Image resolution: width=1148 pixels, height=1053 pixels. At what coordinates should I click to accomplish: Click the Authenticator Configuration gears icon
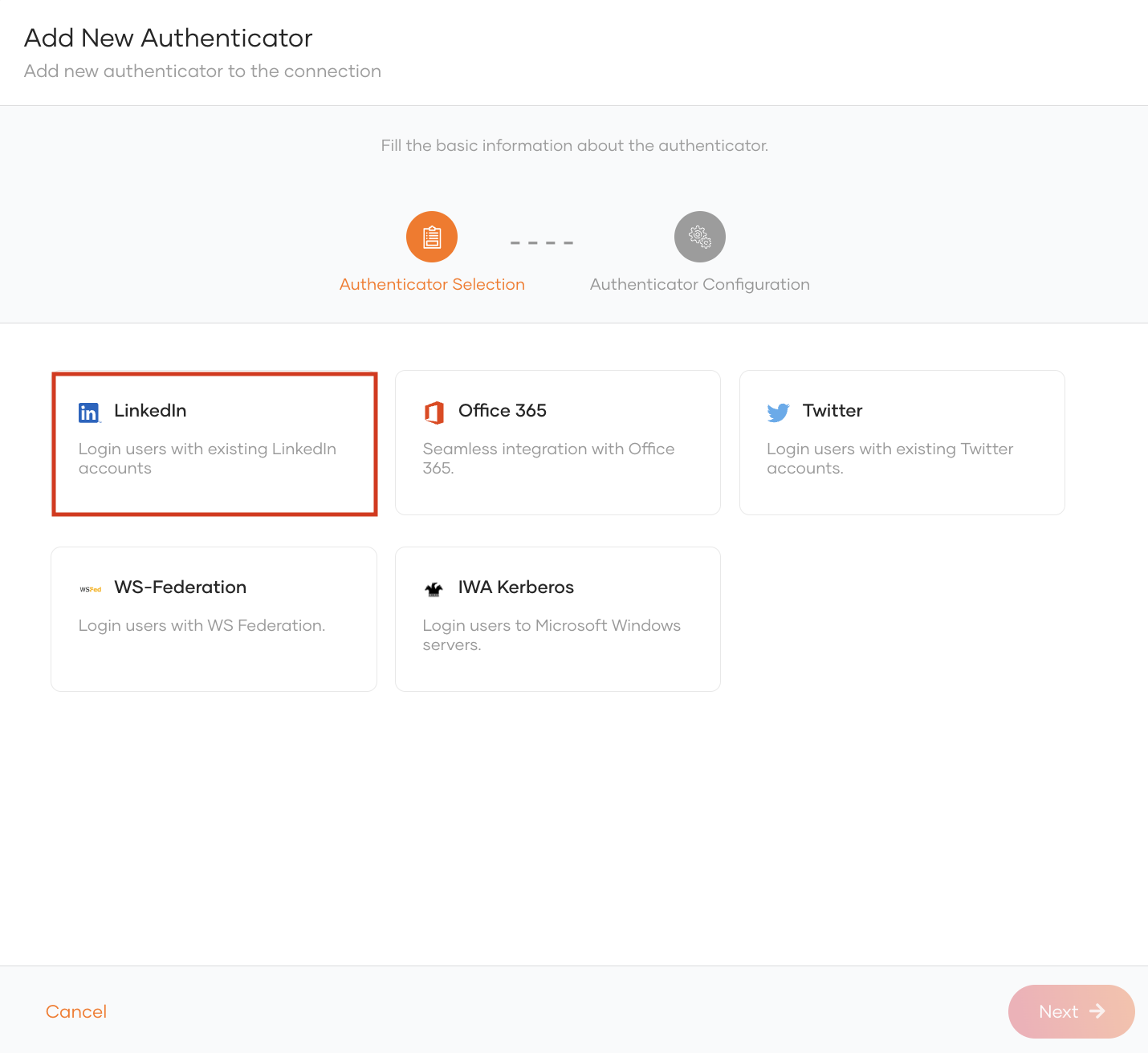[x=700, y=237]
